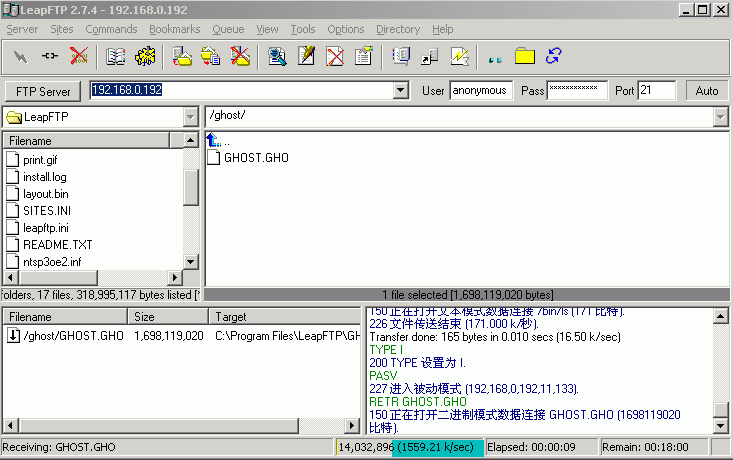Click the Port field showing 21
This screenshot has height=460, width=733.
(657, 90)
